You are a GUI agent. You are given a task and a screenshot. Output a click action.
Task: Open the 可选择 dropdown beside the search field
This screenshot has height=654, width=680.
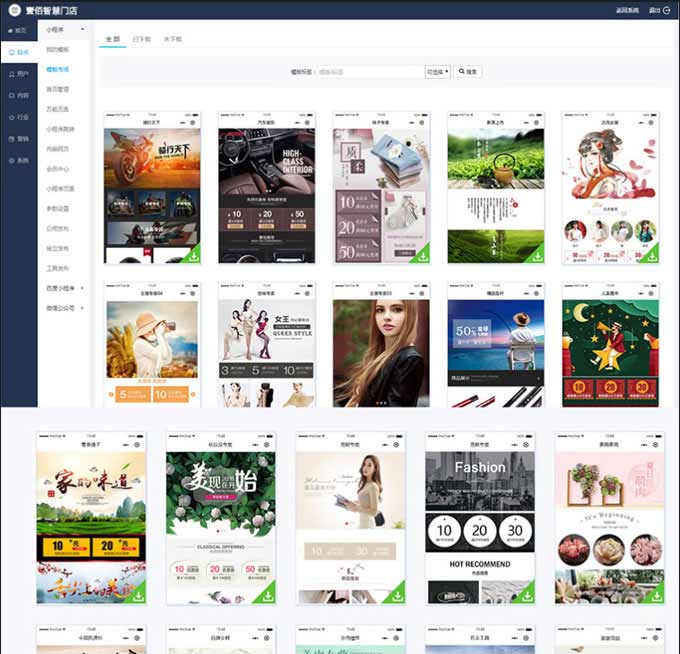(438, 72)
